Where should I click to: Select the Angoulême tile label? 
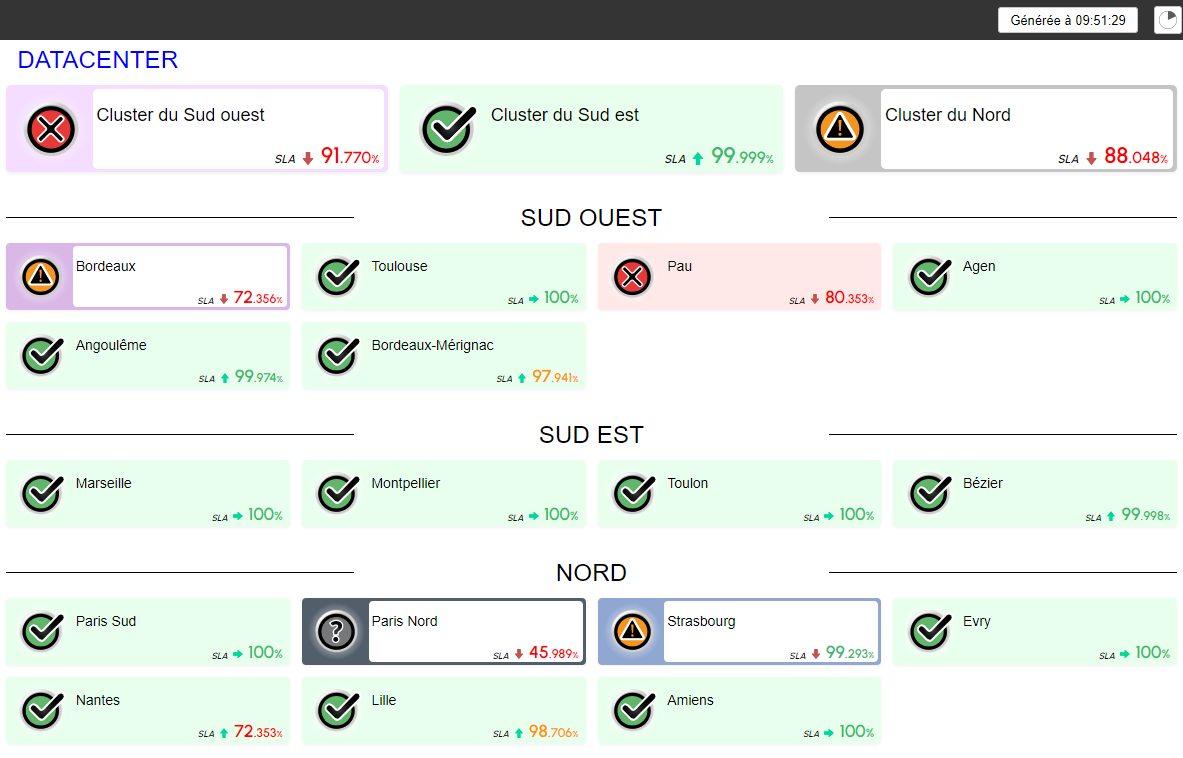(111, 345)
